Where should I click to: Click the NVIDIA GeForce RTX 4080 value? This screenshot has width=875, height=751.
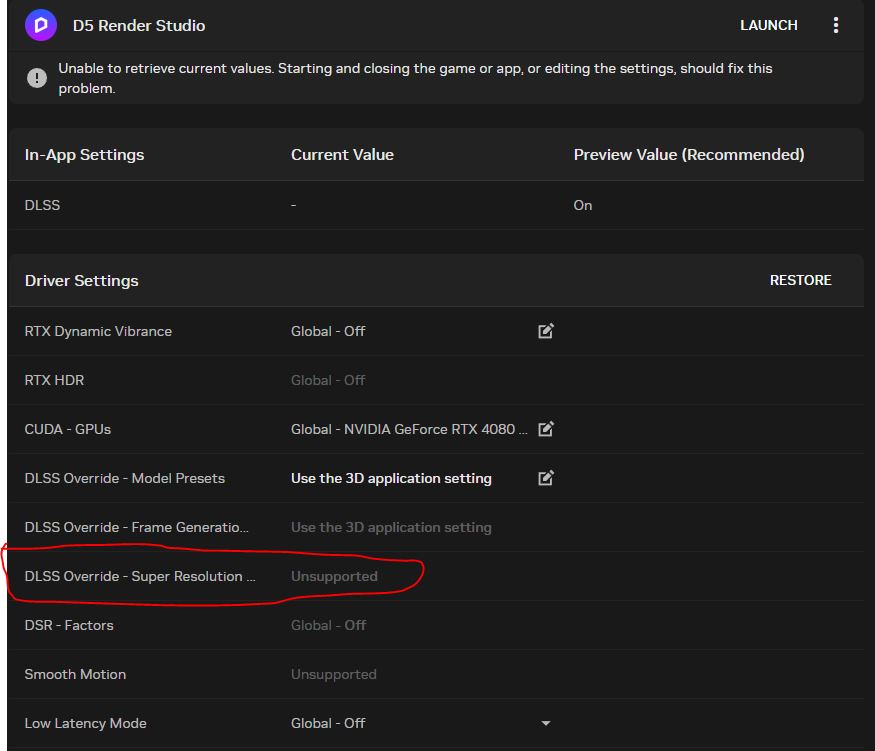[410, 429]
